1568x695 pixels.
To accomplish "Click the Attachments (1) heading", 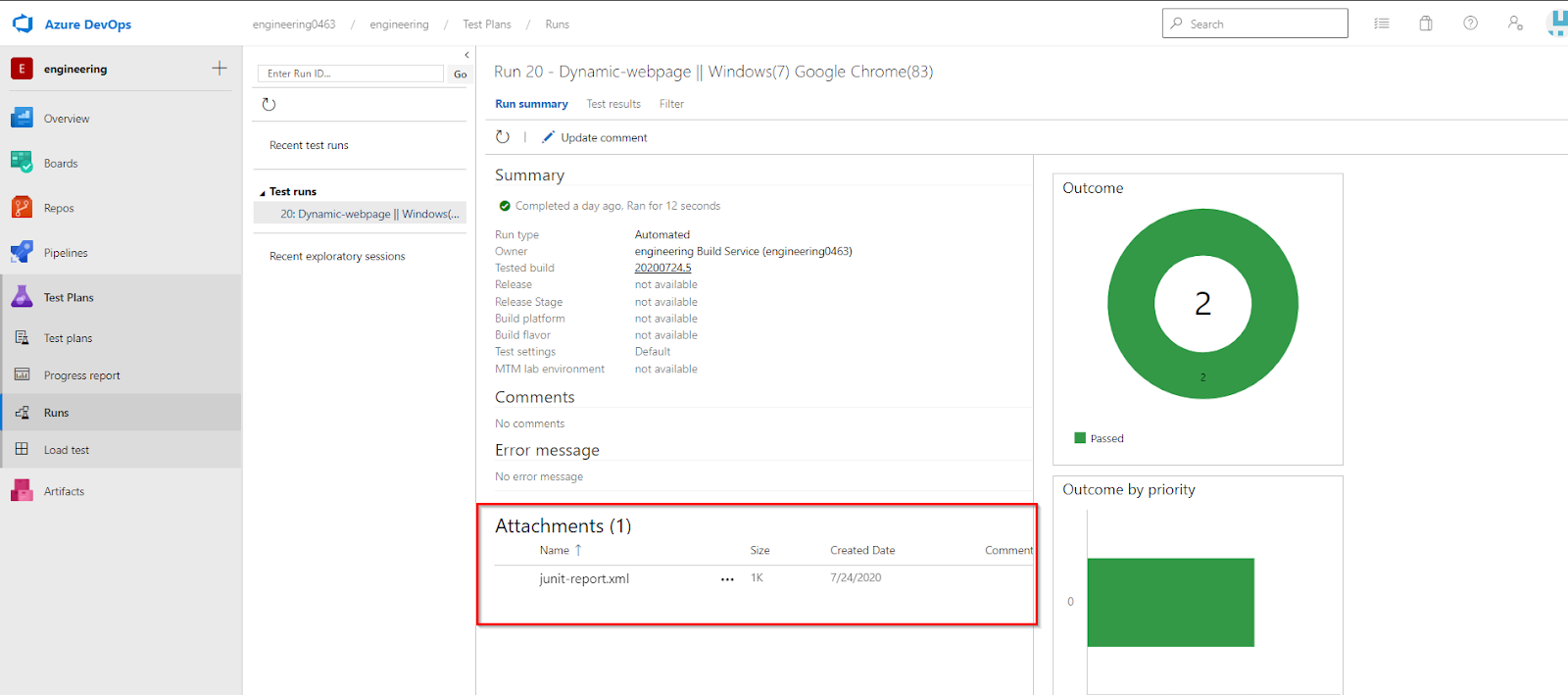I will click(563, 526).
